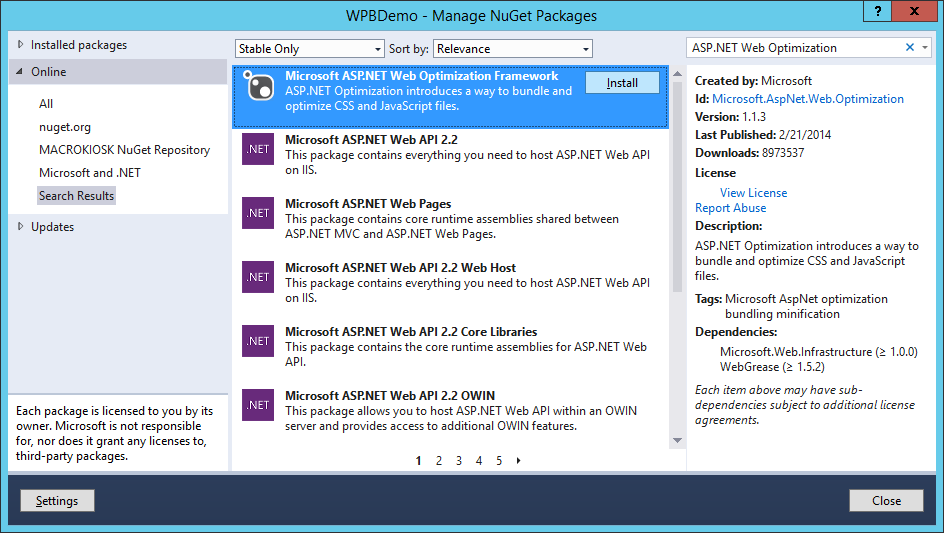Viewport: 944px width, 533px height.
Task: Expand the Updates node
Action: 20,226
